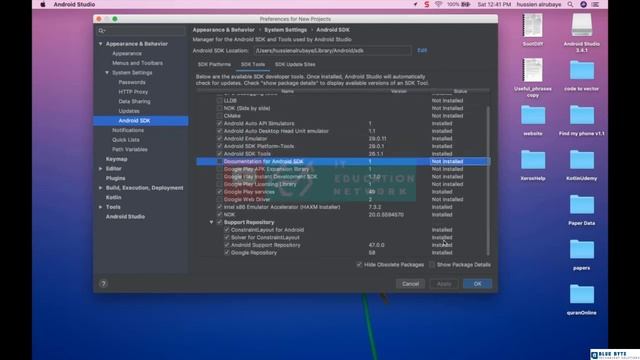Screen dimensions: 640x360
Task: Select the Android SDK Tools row
Action: point(343,154)
